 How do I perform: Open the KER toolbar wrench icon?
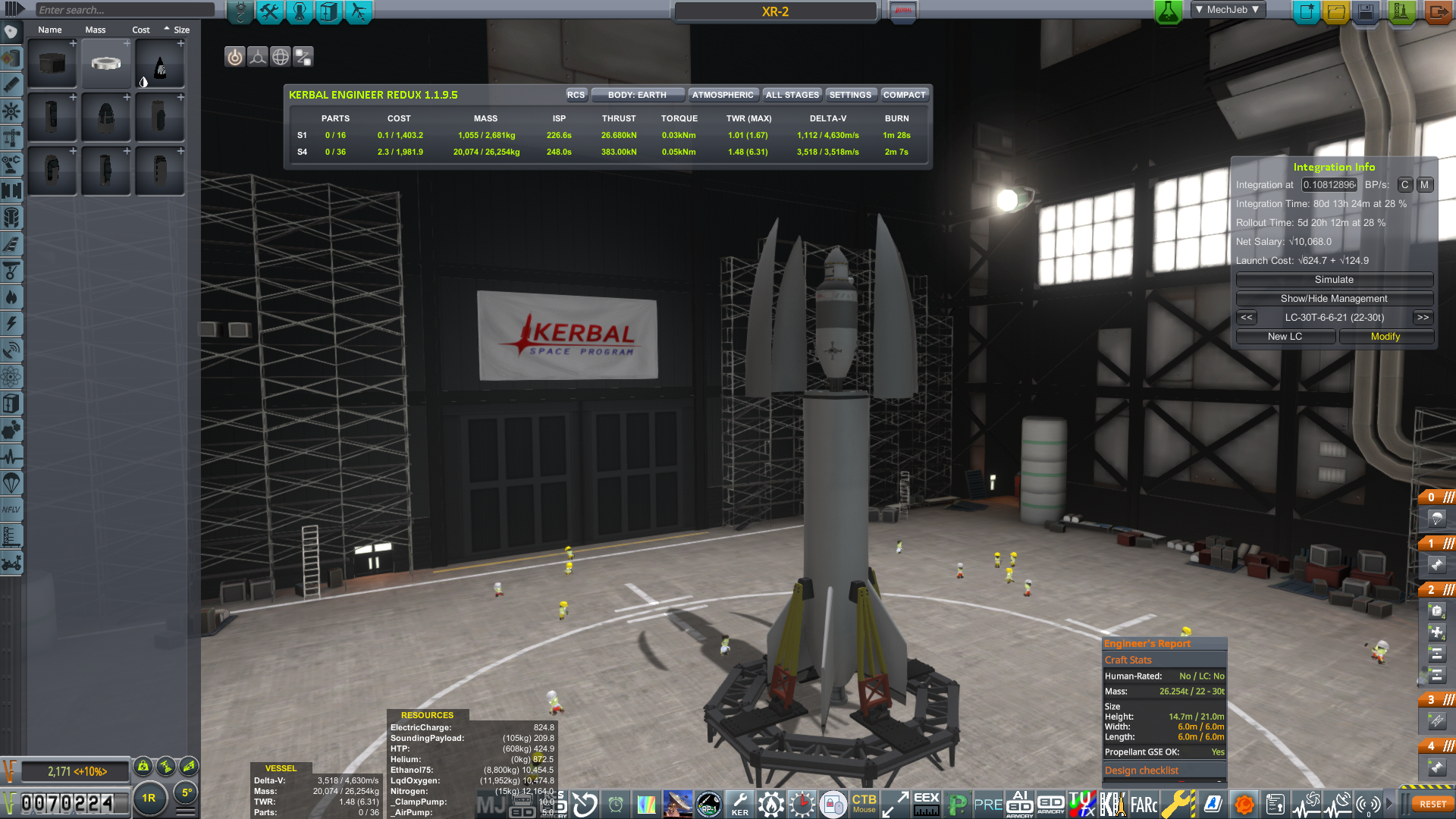[739, 804]
